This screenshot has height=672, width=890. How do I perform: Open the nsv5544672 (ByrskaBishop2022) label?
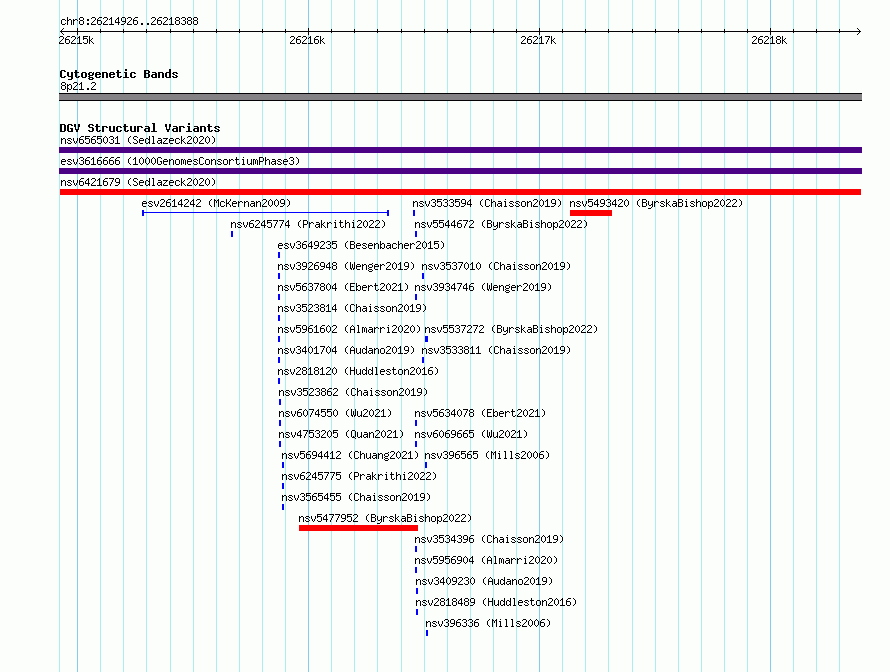501,224
